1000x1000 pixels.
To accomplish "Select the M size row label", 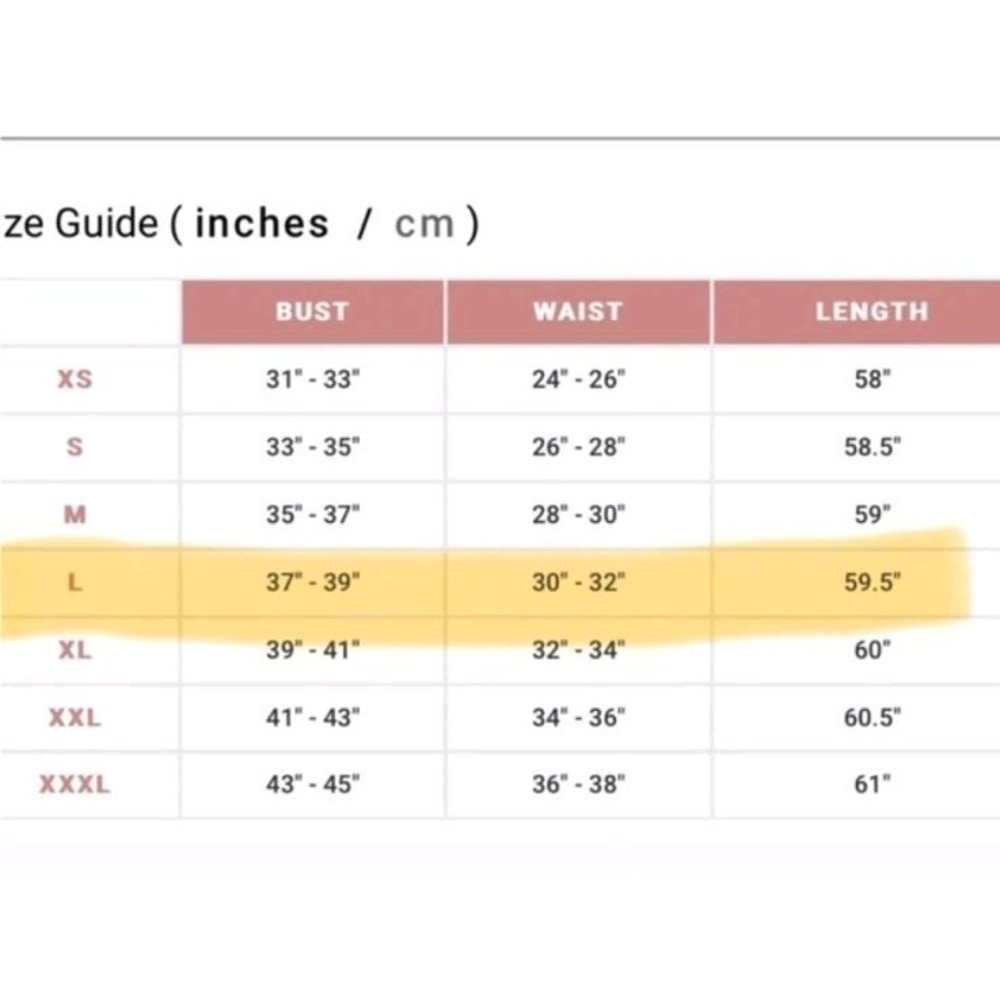I will tap(75, 514).
